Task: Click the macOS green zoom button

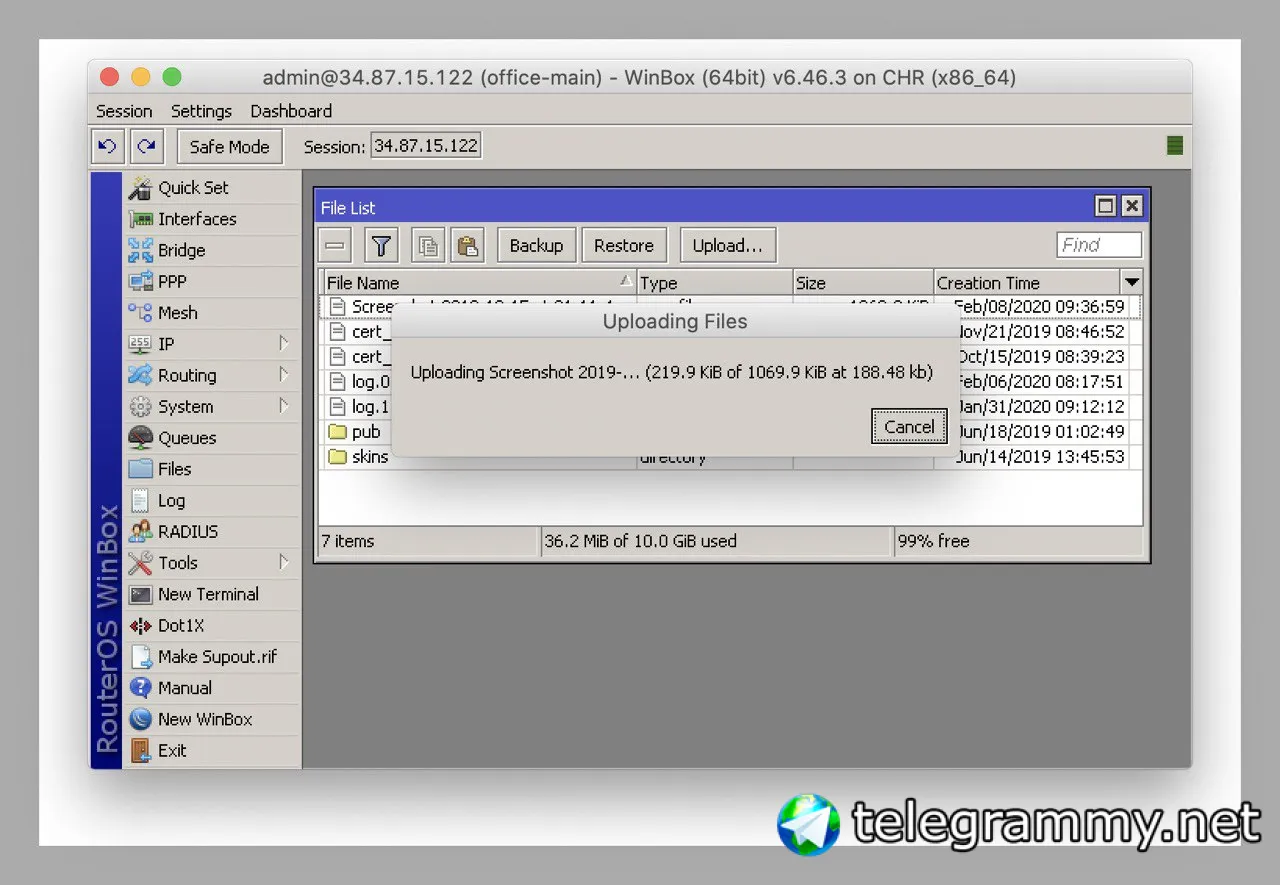Action: (172, 77)
